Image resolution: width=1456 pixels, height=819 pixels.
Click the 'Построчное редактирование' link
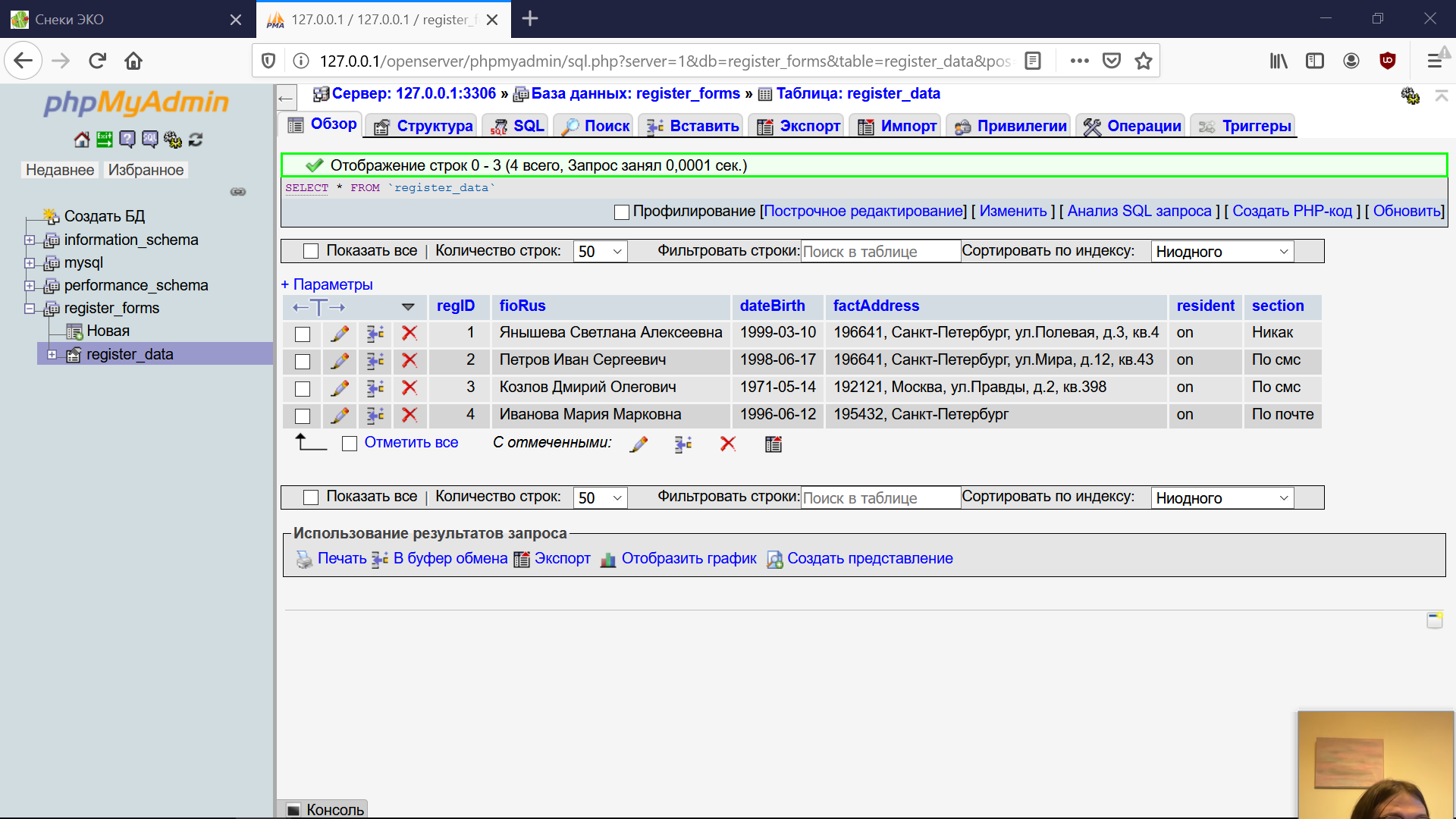tap(864, 212)
